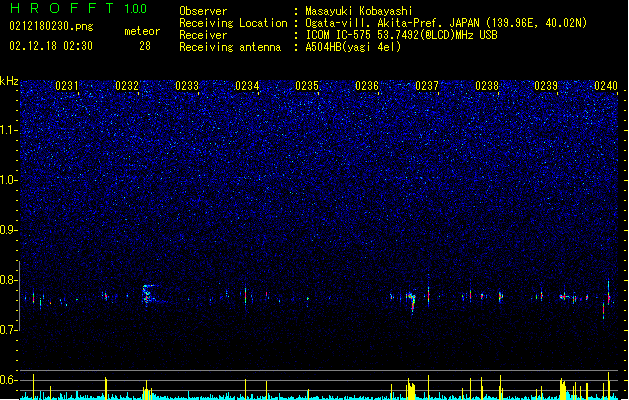The height and width of the screenshot is (400, 629).
Task: Click the 0240 time marker
Action: click(x=606, y=86)
